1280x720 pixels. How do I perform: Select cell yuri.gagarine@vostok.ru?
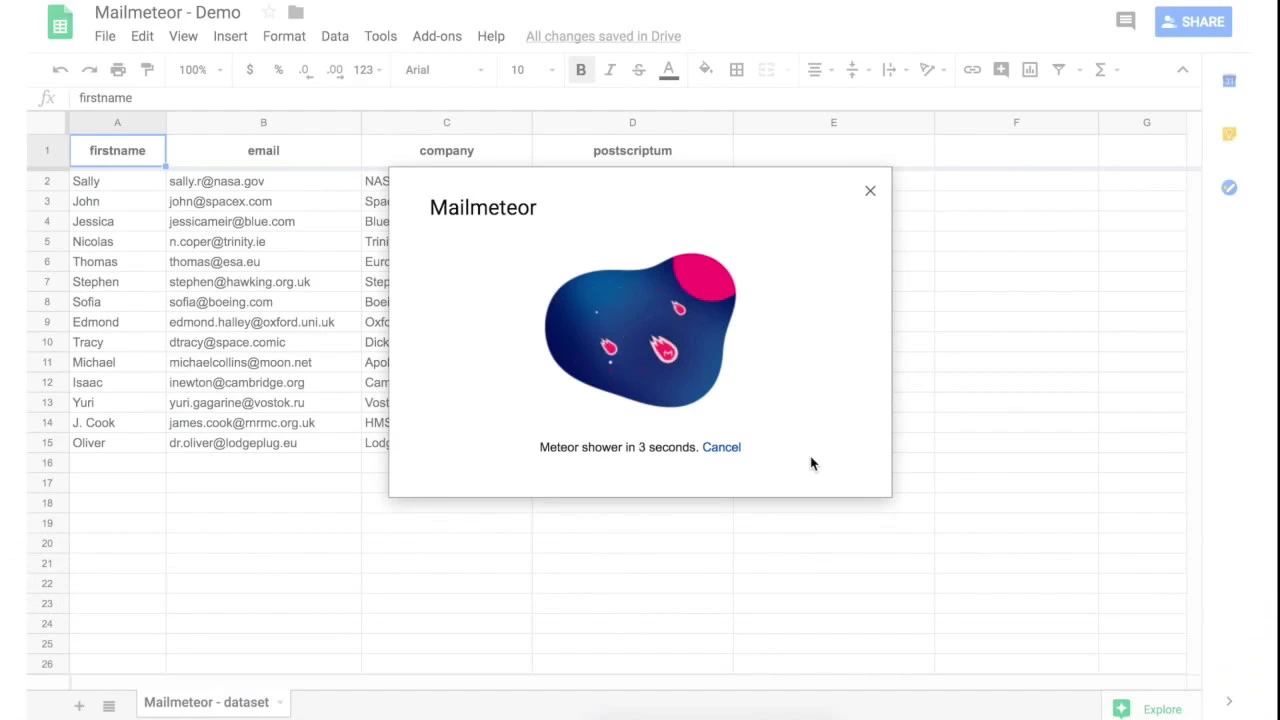pos(264,402)
